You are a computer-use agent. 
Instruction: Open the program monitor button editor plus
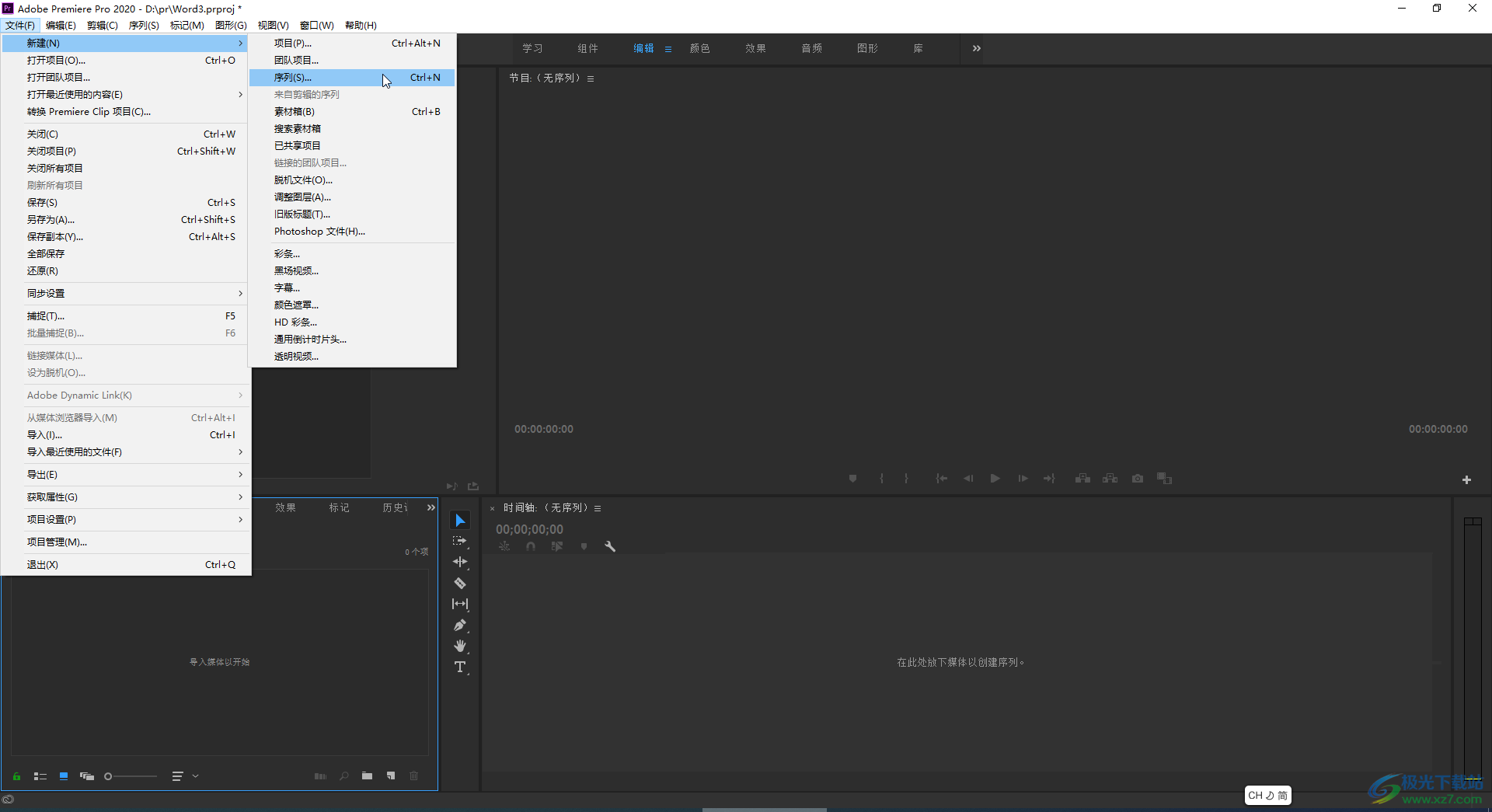[1466, 479]
